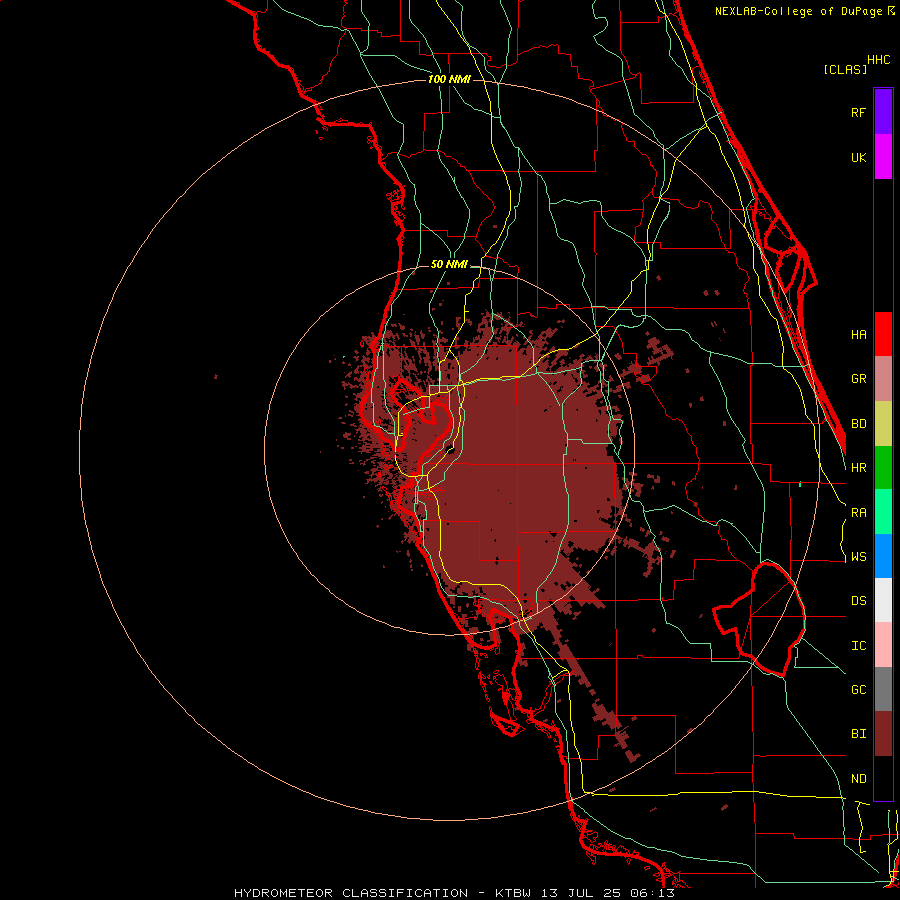This screenshot has width=900, height=900.
Task: Click the yellow BD legend swatch
Action: click(x=883, y=423)
